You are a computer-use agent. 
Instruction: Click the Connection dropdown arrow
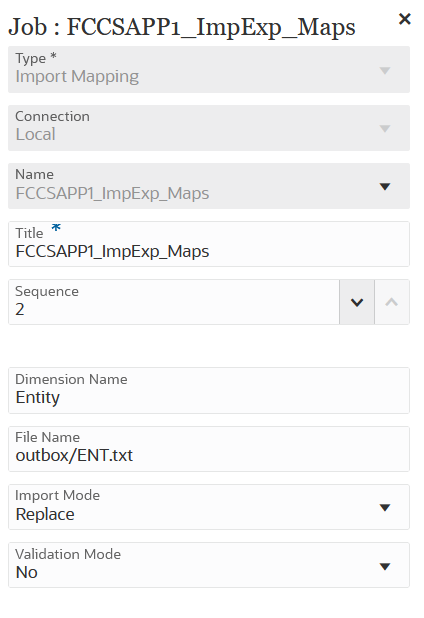(385, 128)
